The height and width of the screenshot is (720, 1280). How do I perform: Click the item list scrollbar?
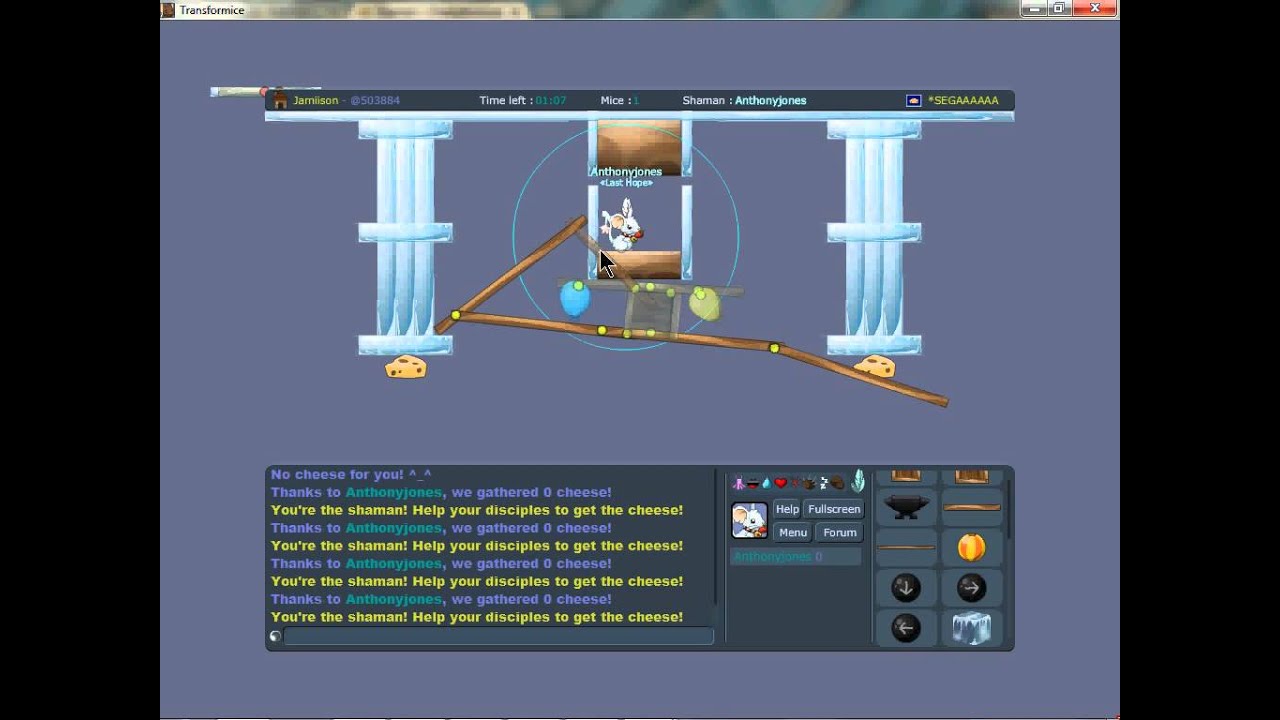[x=1008, y=510]
